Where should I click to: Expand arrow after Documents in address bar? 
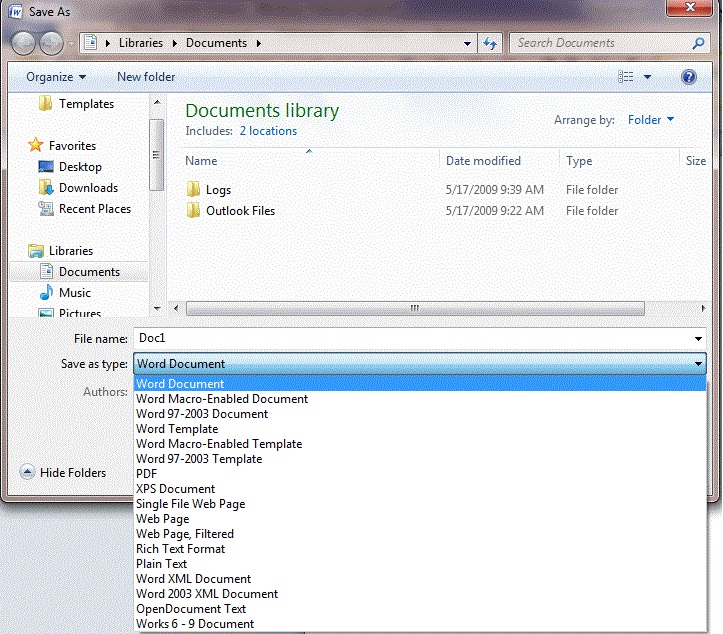point(259,43)
